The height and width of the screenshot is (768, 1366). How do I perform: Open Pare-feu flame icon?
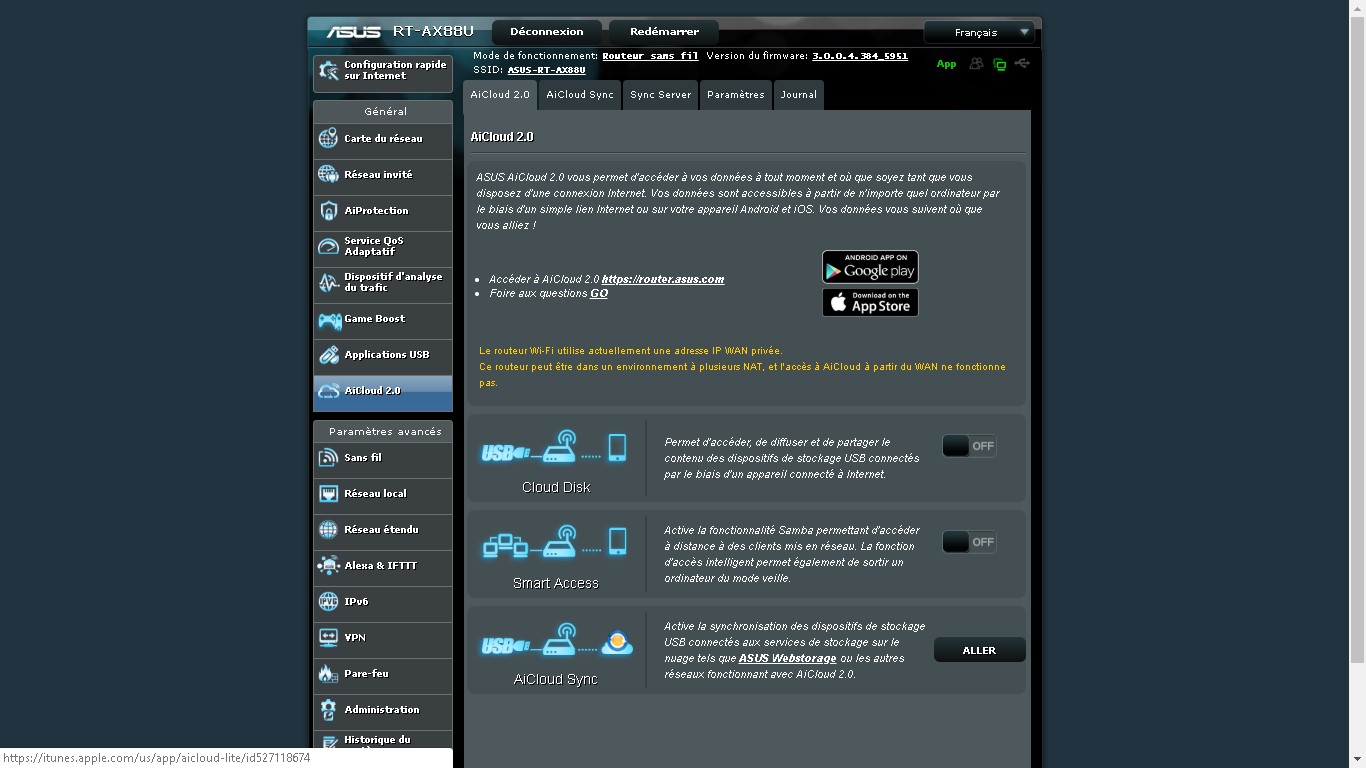328,674
